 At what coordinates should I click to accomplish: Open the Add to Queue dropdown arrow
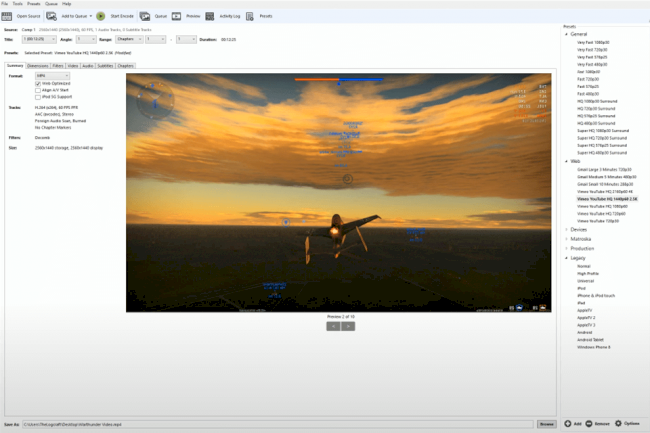pos(91,16)
